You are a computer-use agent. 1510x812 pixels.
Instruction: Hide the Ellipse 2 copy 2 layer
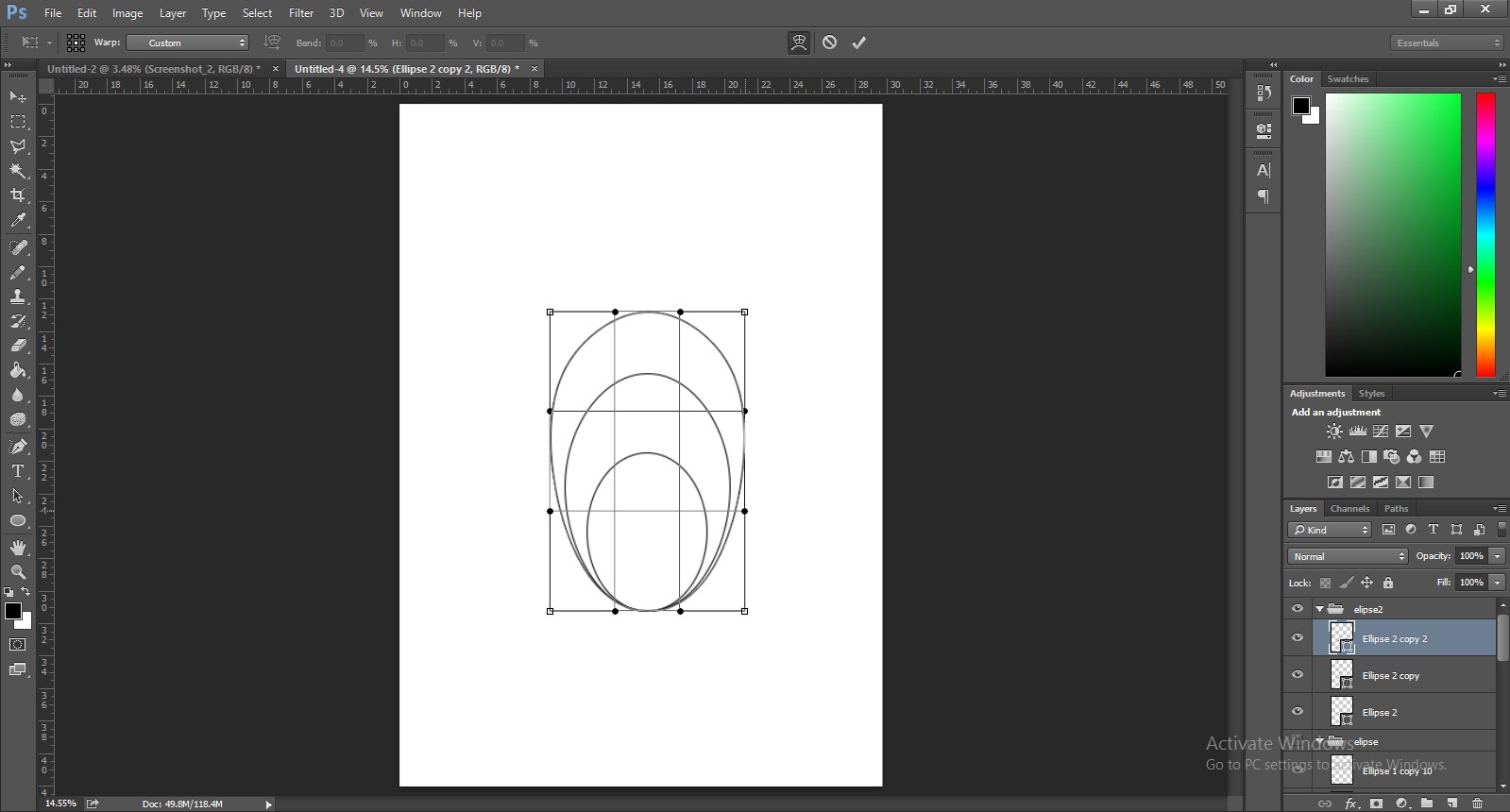1298,638
